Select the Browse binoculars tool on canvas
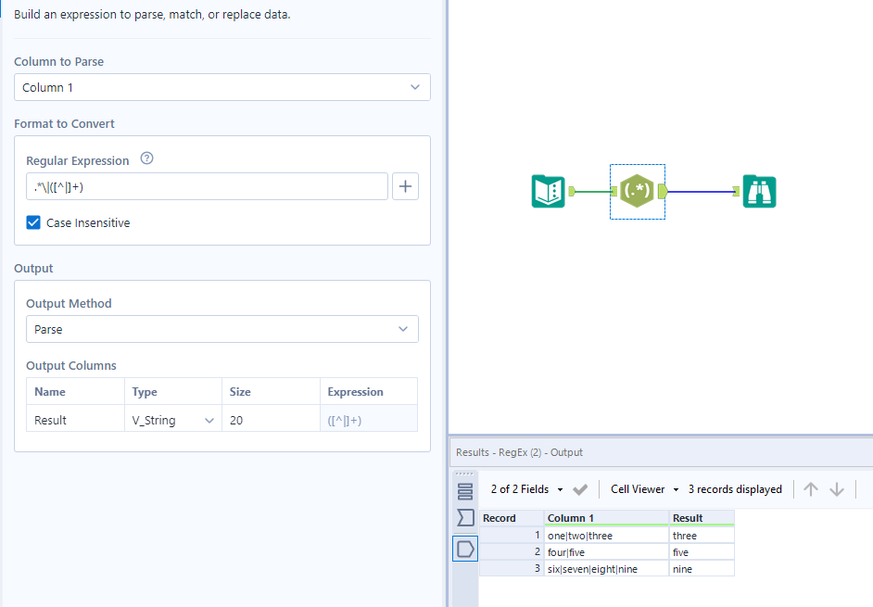This screenshot has height=607, width=873. pos(759,191)
